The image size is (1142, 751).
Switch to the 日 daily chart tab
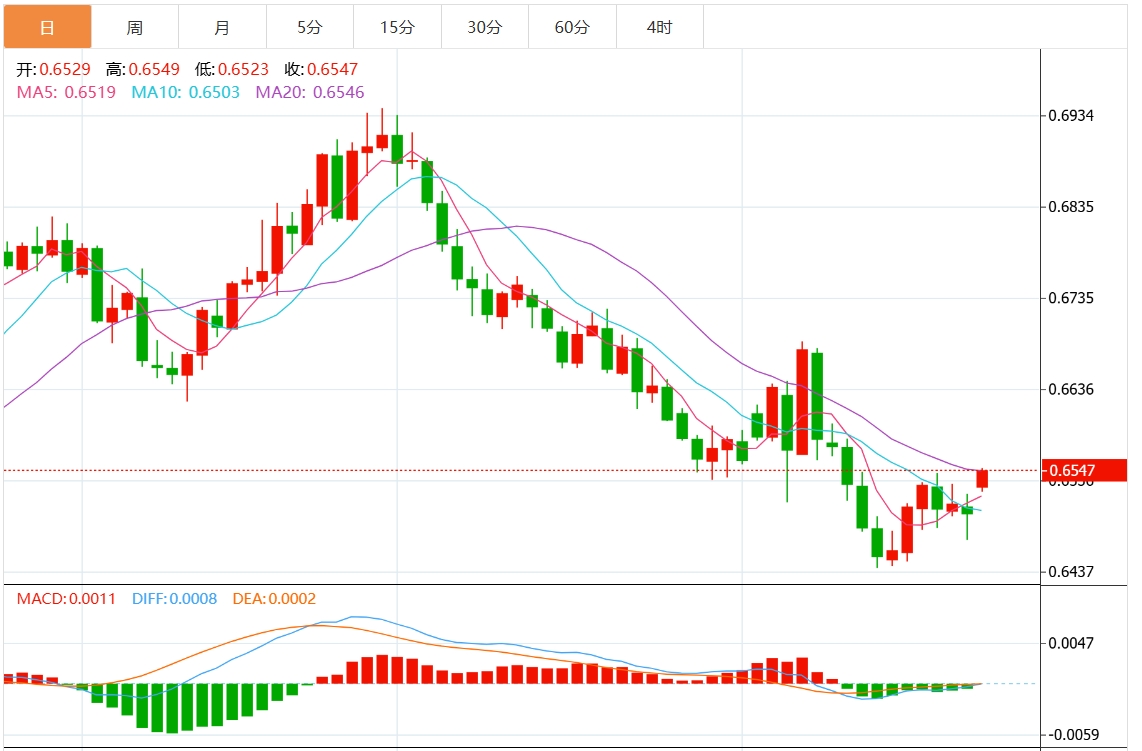47,27
